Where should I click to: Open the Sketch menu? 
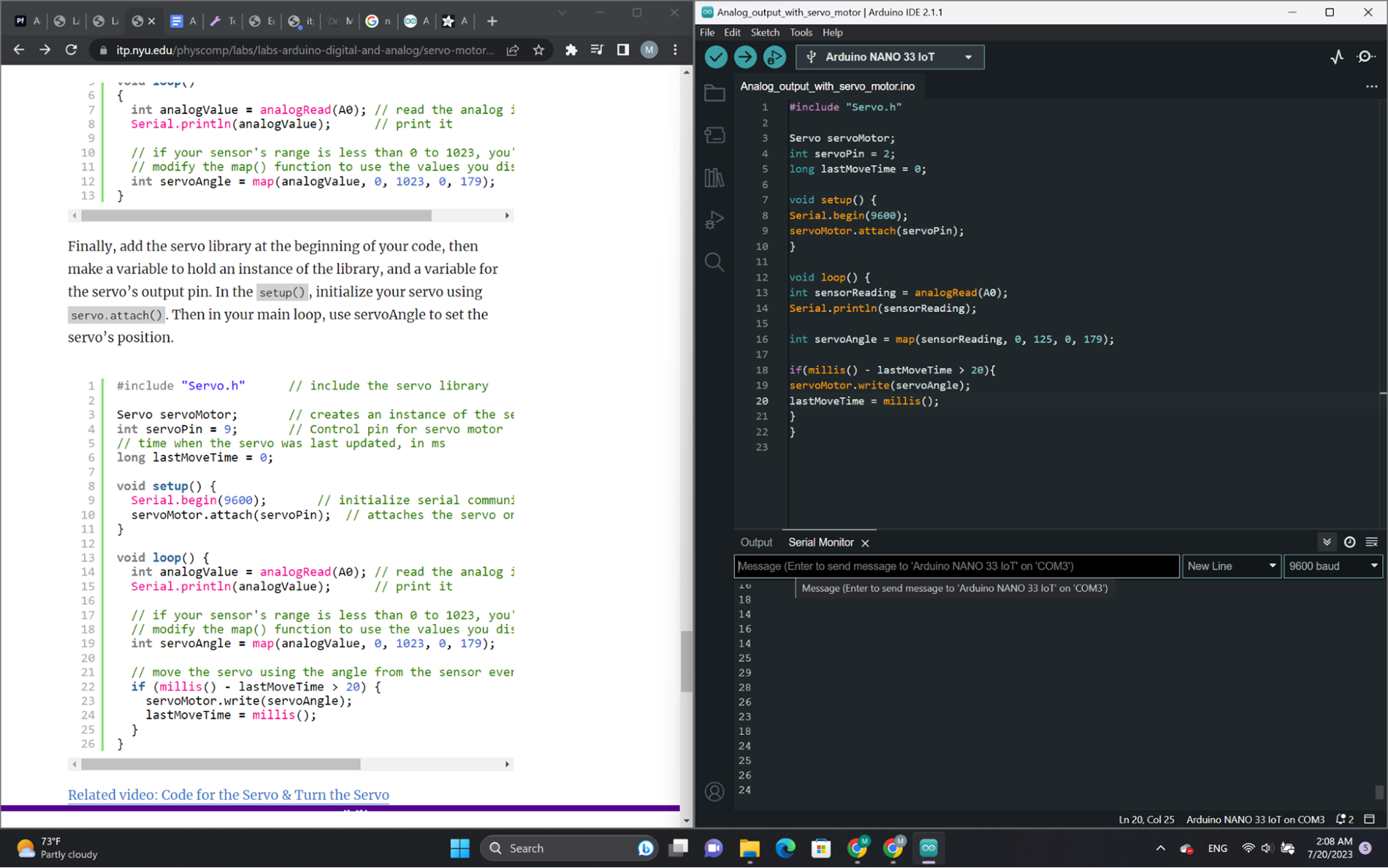pyautogui.click(x=765, y=33)
